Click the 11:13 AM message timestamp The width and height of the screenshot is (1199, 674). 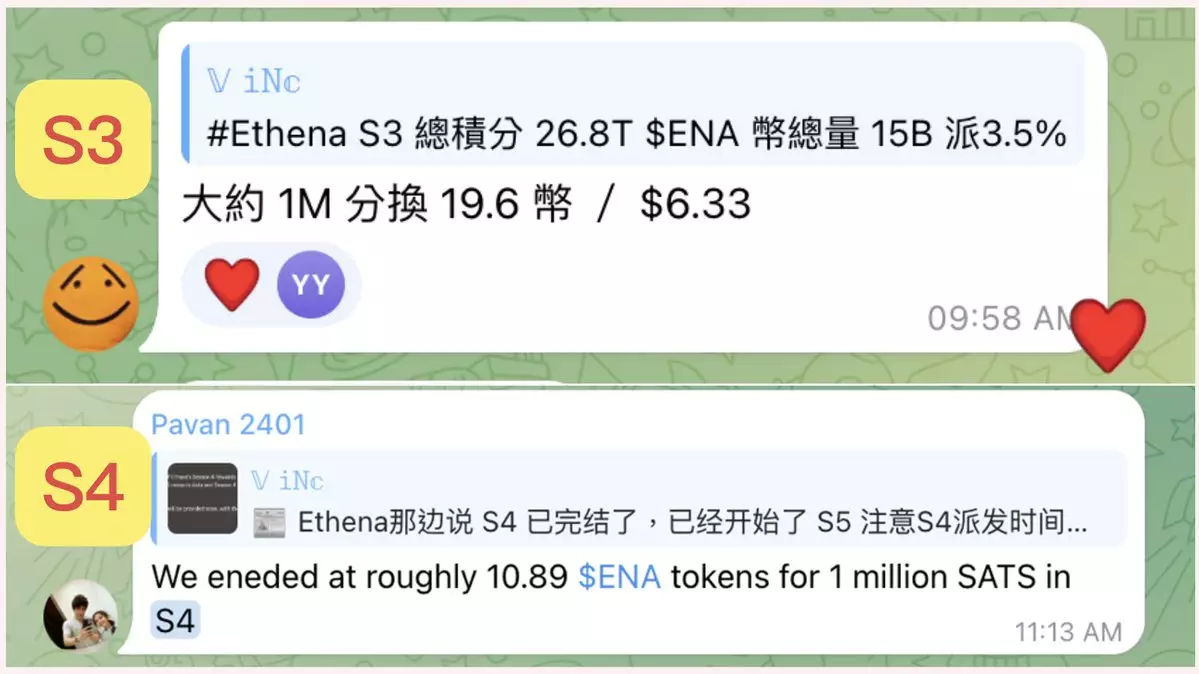1068,632
